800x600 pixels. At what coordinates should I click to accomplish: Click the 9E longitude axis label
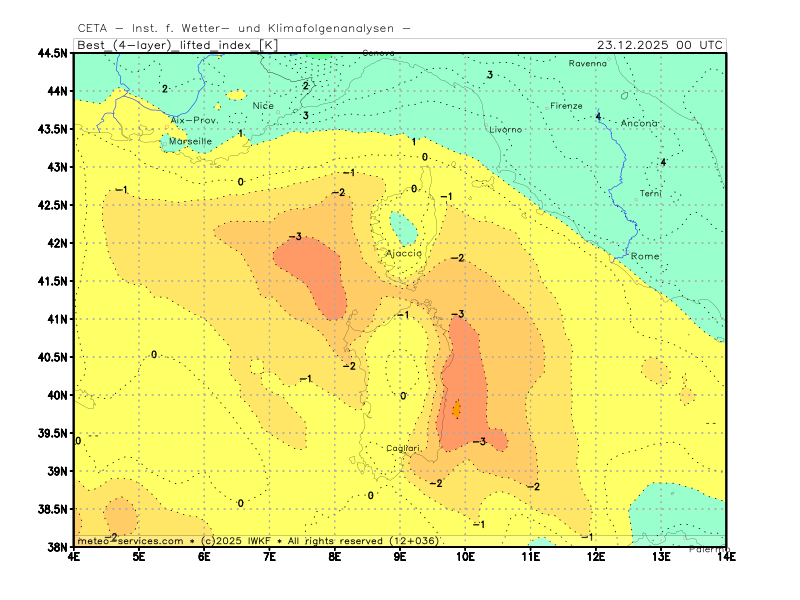(x=400, y=556)
